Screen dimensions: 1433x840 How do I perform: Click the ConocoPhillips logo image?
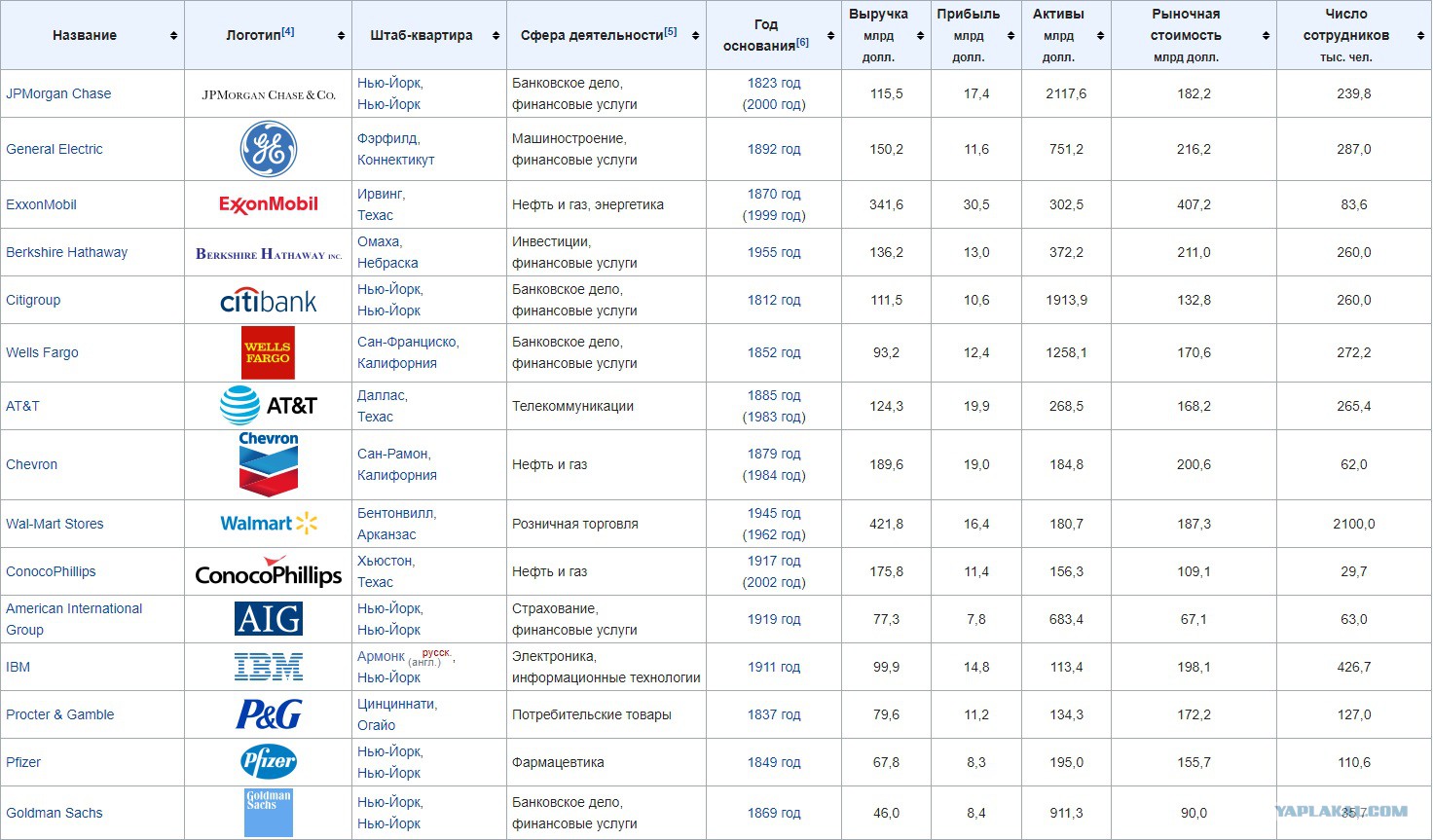tap(269, 571)
